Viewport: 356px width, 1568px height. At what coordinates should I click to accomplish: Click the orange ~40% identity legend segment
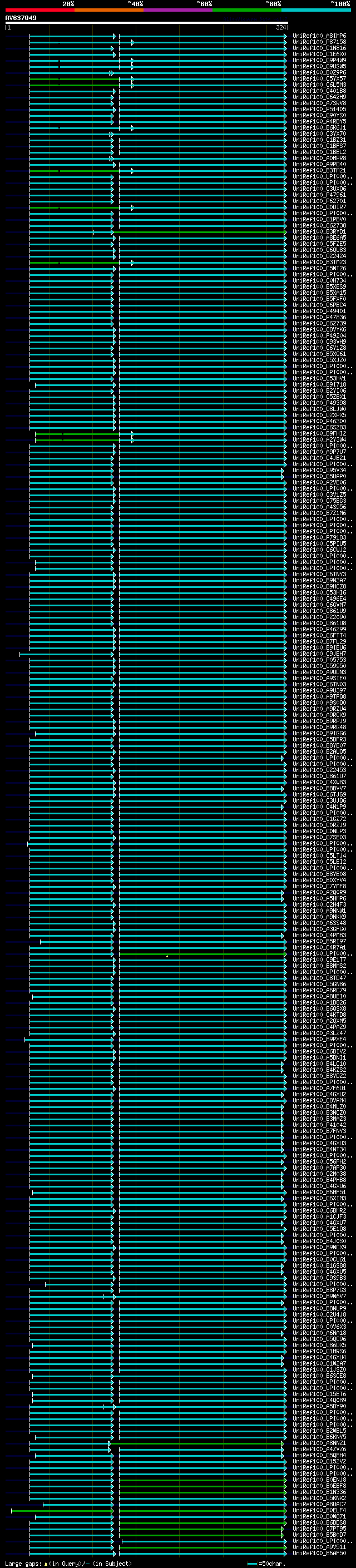pyautogui.click(x=109, y=10)
